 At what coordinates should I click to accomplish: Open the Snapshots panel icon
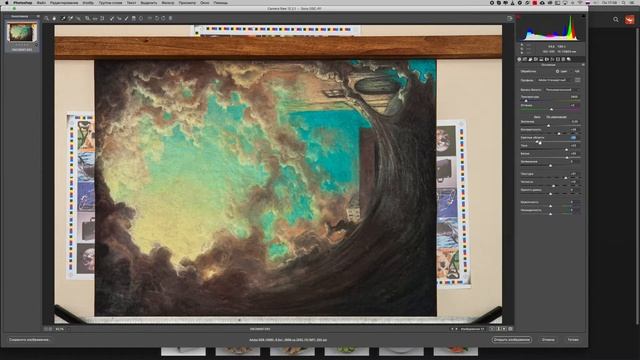point(569,59)
